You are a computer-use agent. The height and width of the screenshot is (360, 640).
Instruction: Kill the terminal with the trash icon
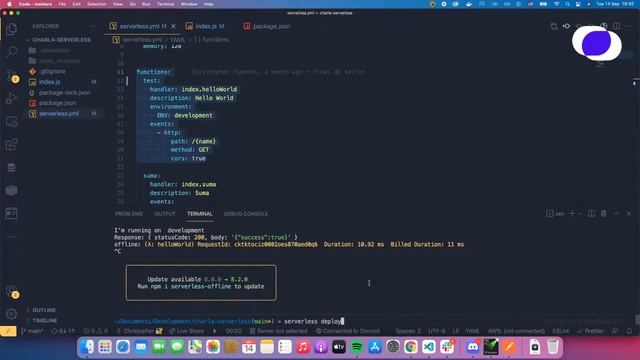point(604,213)
